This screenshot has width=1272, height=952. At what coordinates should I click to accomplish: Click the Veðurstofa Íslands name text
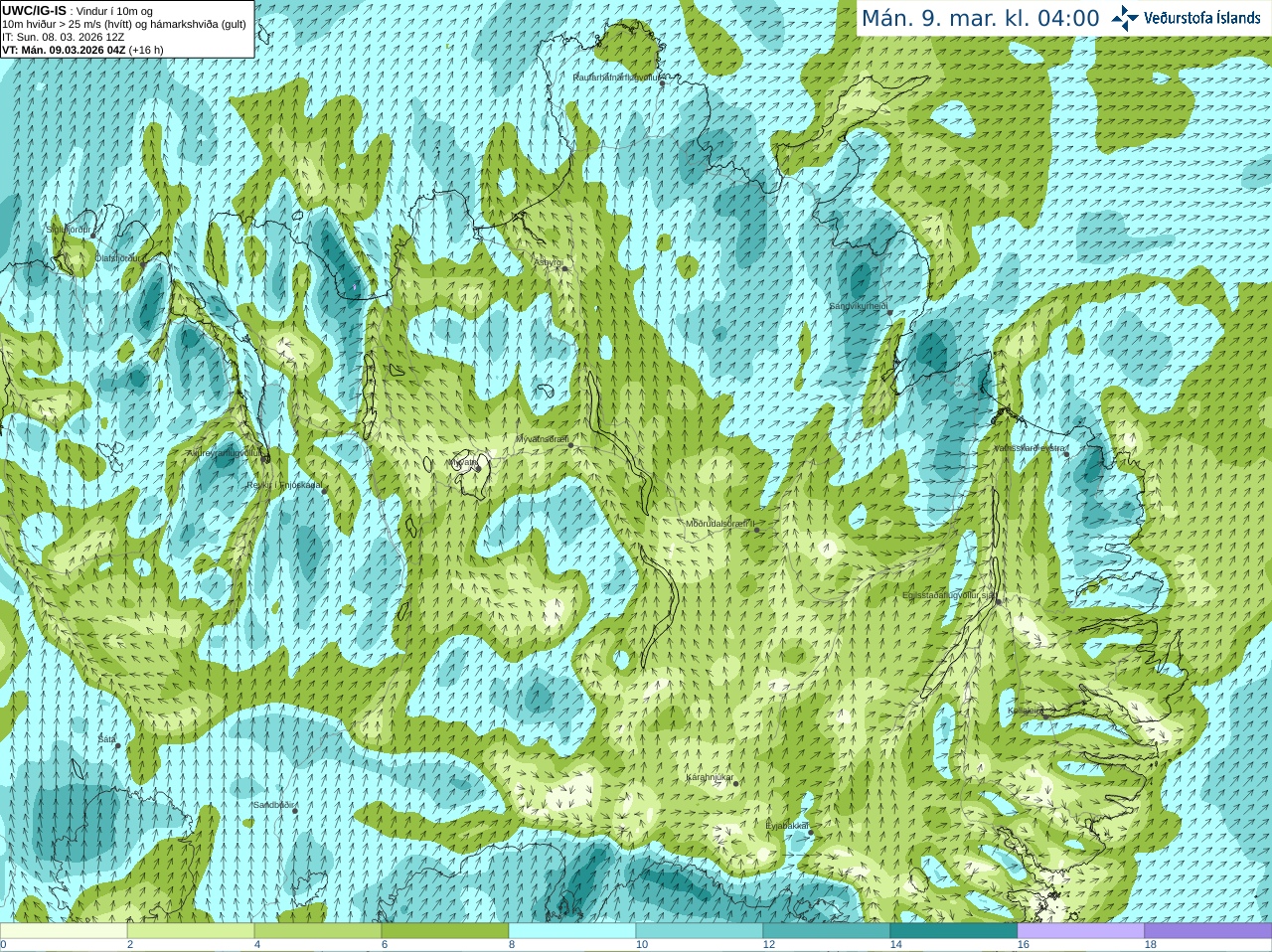(1202, 18)
